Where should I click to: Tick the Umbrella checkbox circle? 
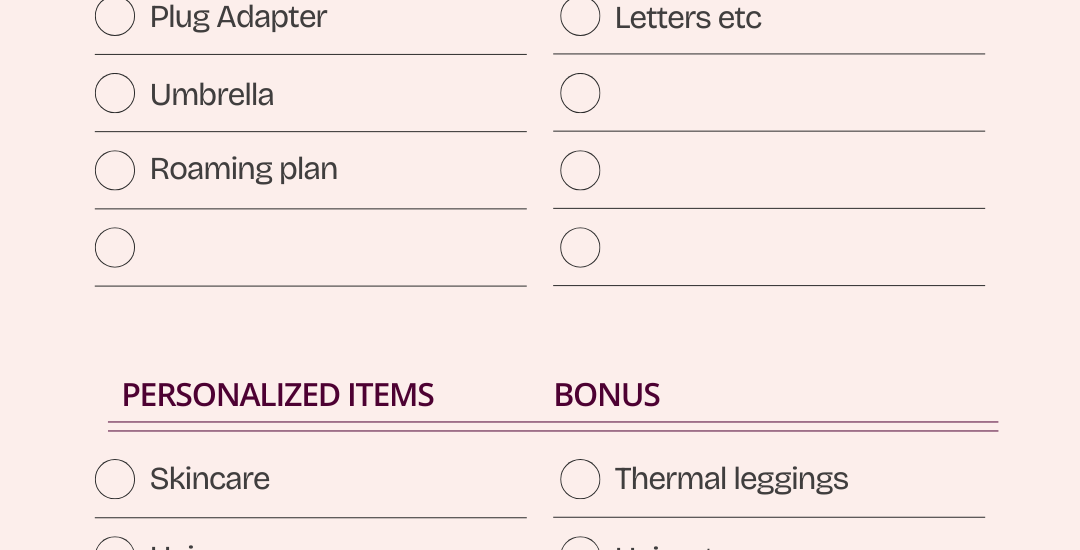114,93
